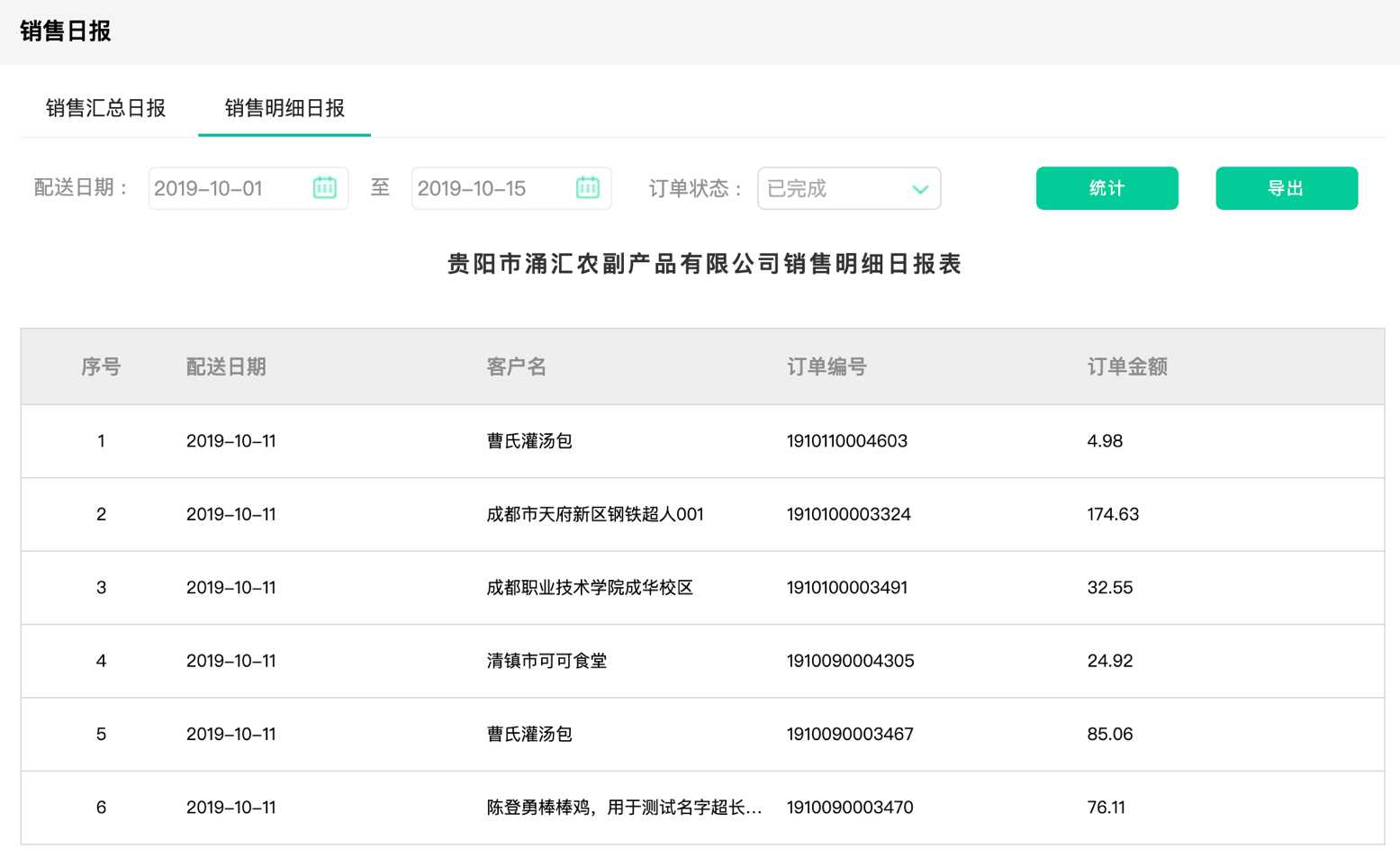
Task: Switch to the 销售汇总日报 tab
Action: point(105,108)
